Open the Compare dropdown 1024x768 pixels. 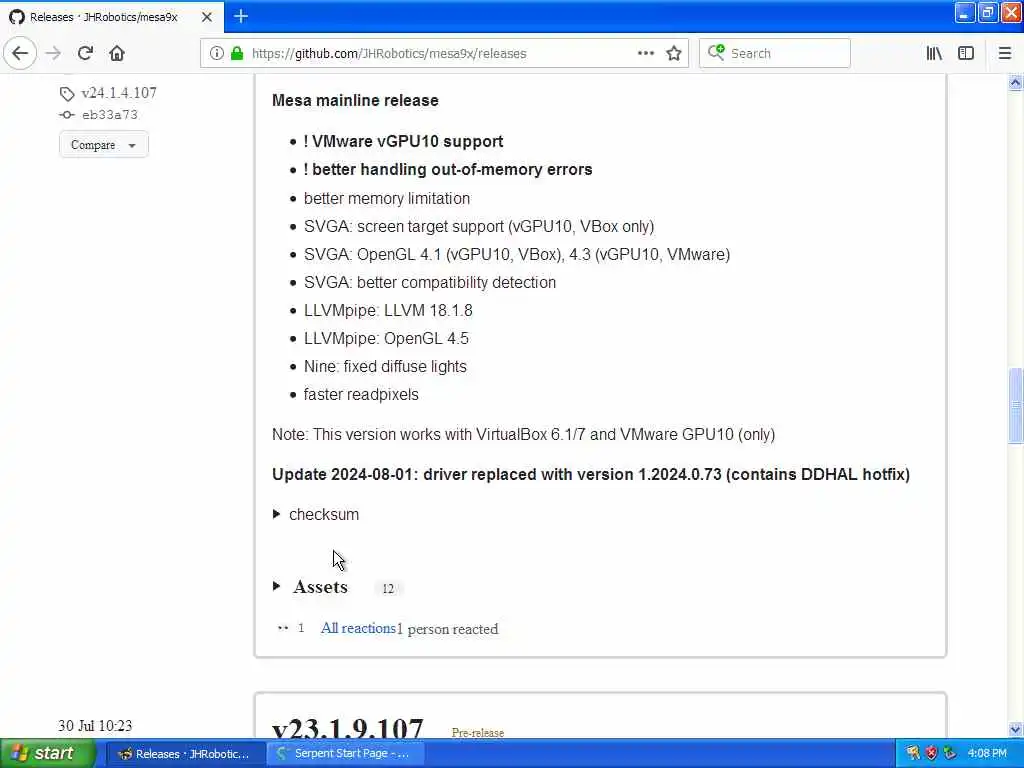click(104, 145)
